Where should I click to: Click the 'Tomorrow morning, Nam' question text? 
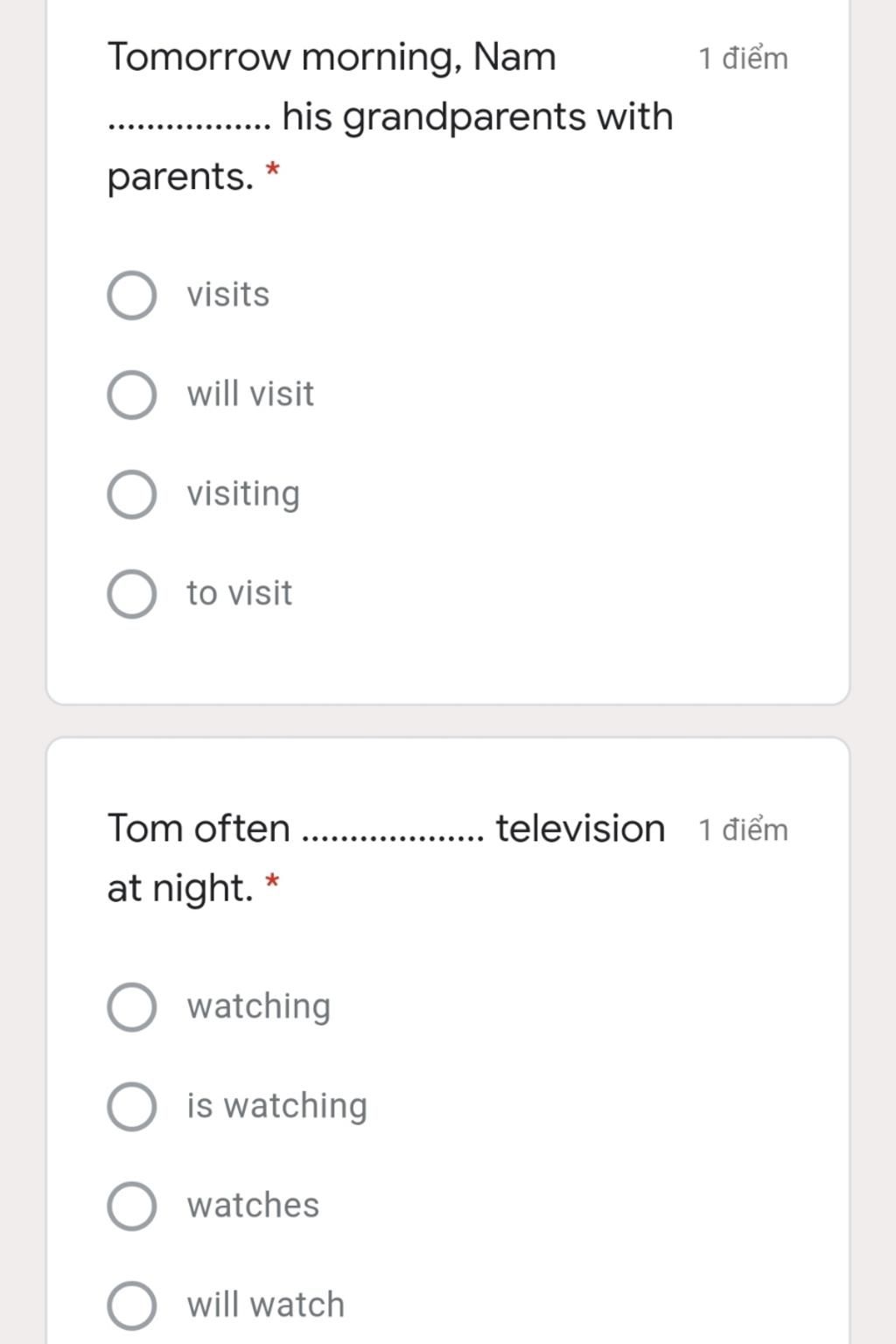click(x=332, y=59)
